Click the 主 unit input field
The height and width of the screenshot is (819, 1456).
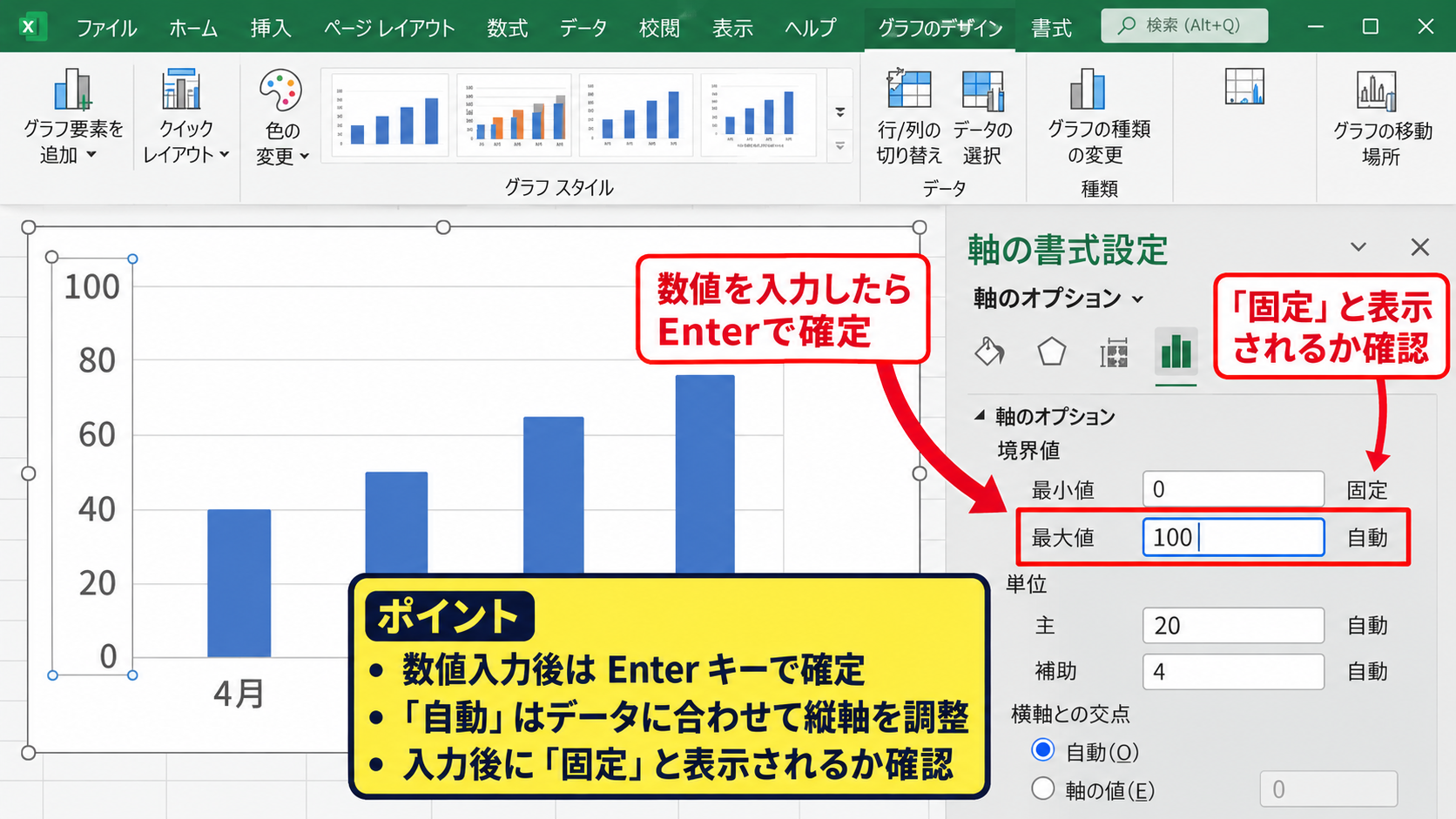tap(1233, 625)
